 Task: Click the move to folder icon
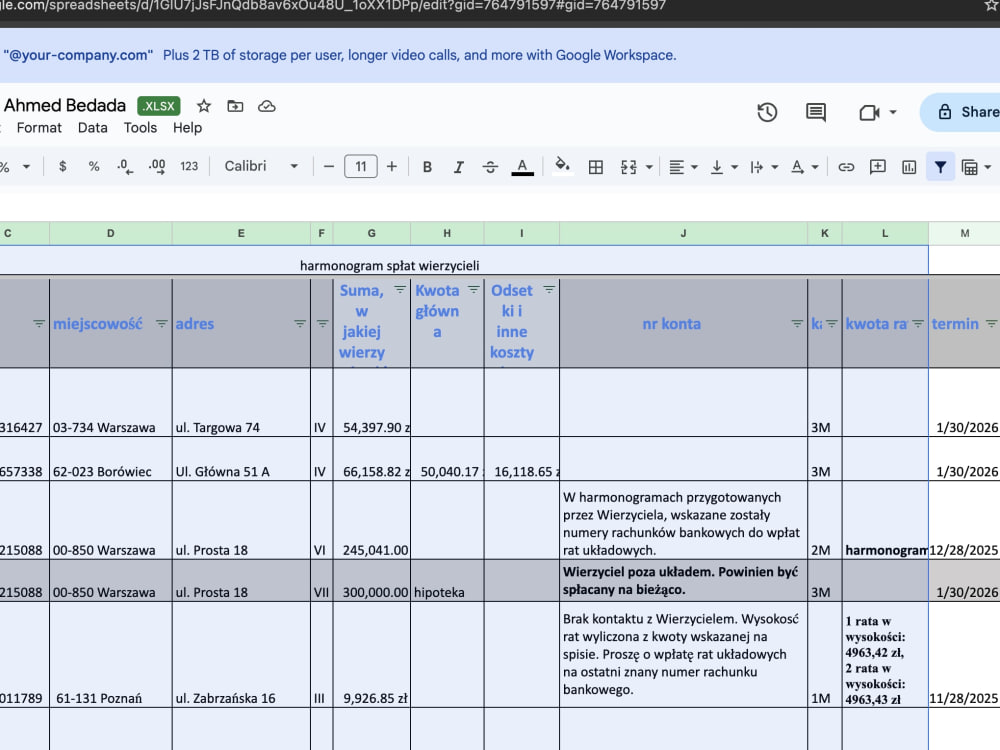(235, 106)
